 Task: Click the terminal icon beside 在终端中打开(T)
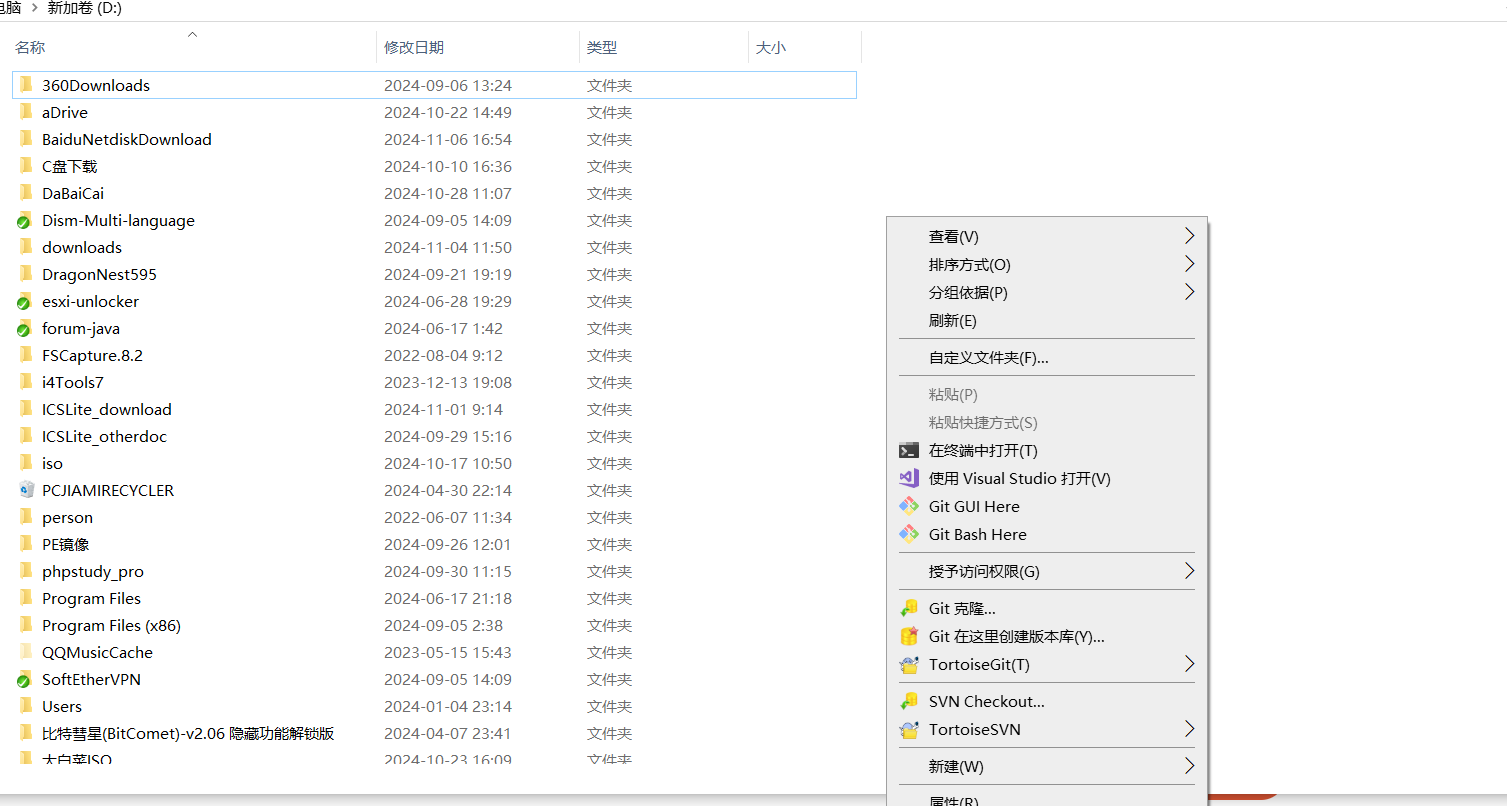coord(909,450)
